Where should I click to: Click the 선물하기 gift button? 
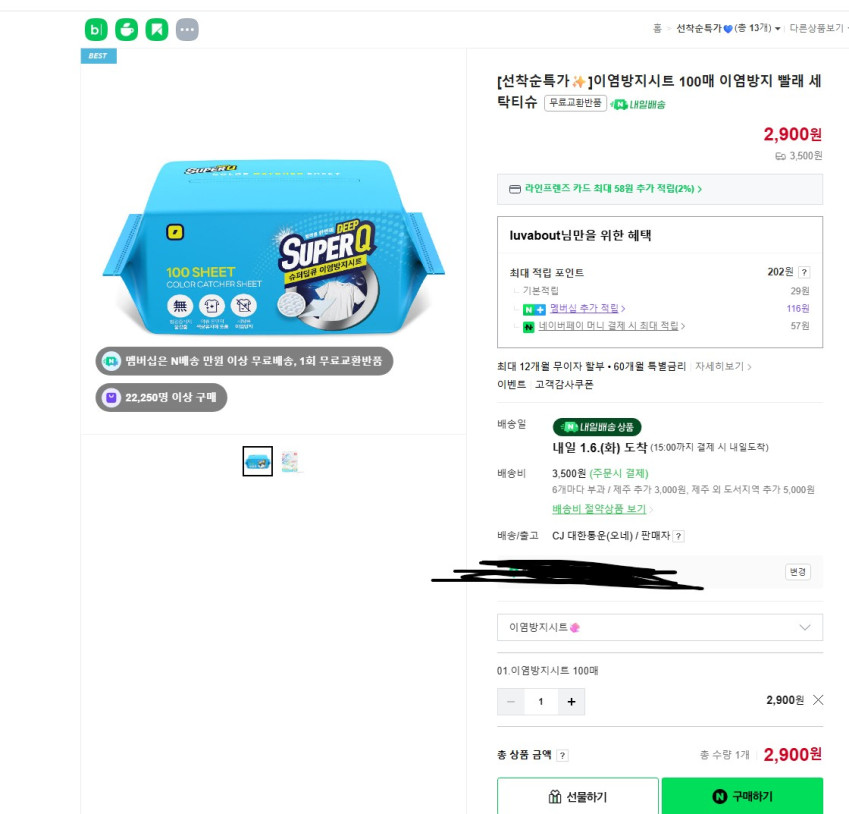click(578, 796)
